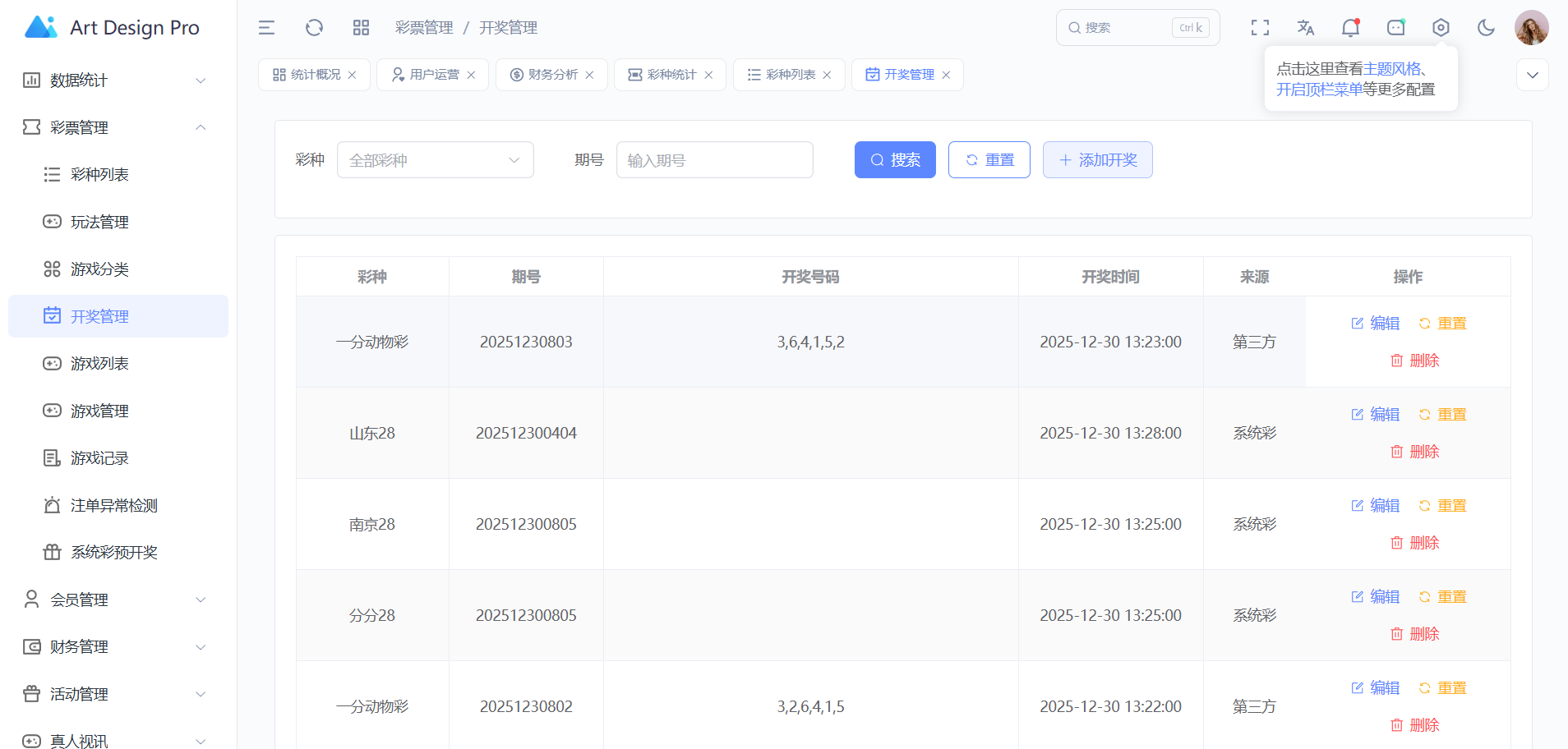Click the user avatar picture

point(1531,28)
